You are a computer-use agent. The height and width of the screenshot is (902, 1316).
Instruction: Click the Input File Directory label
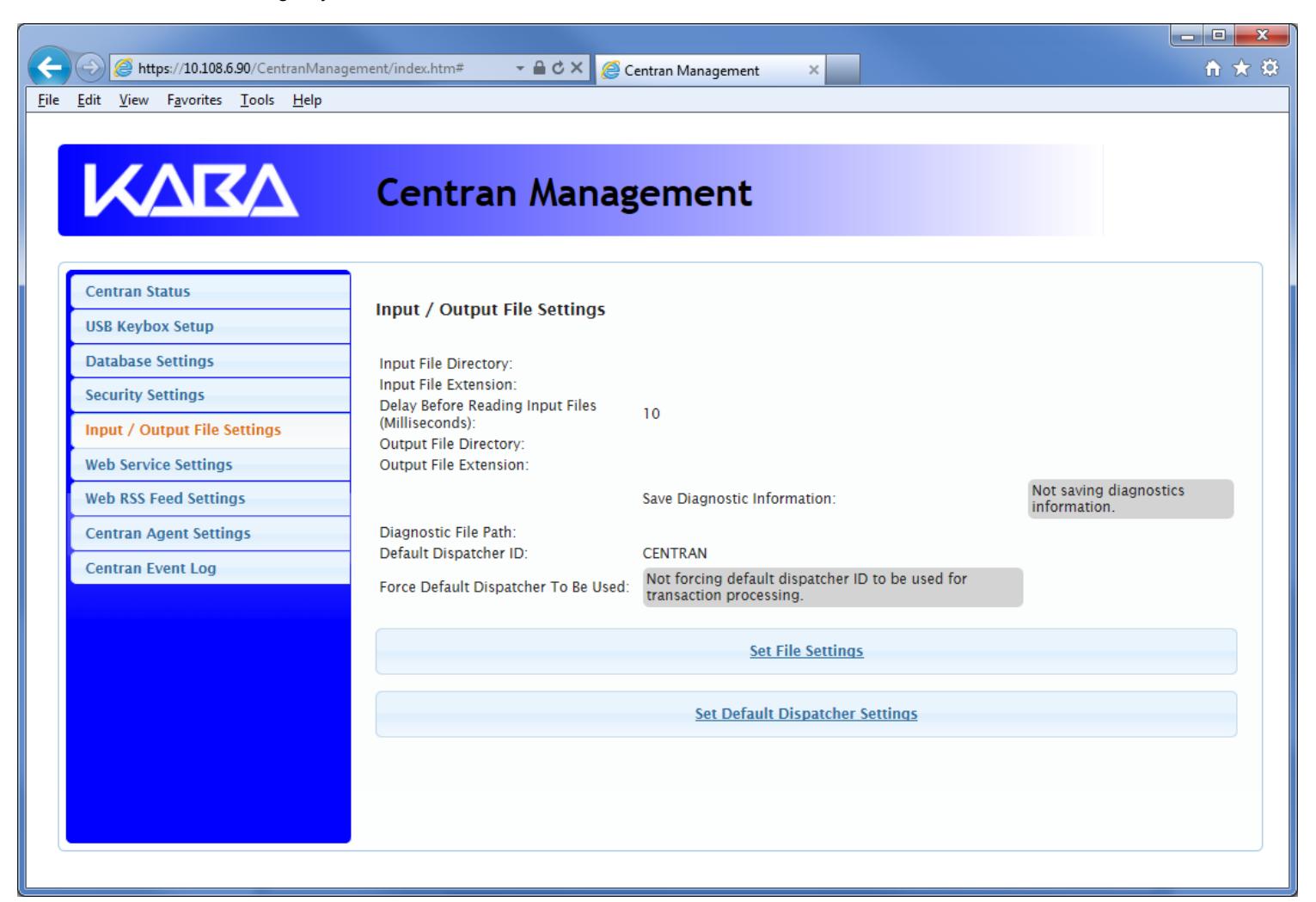coord(446,364)
